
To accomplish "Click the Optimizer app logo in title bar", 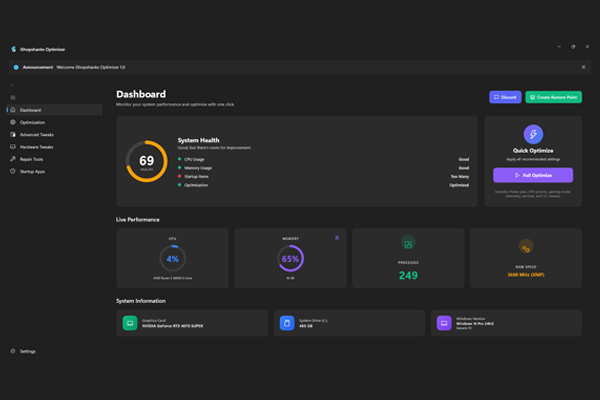I will (x=13, y=49).
